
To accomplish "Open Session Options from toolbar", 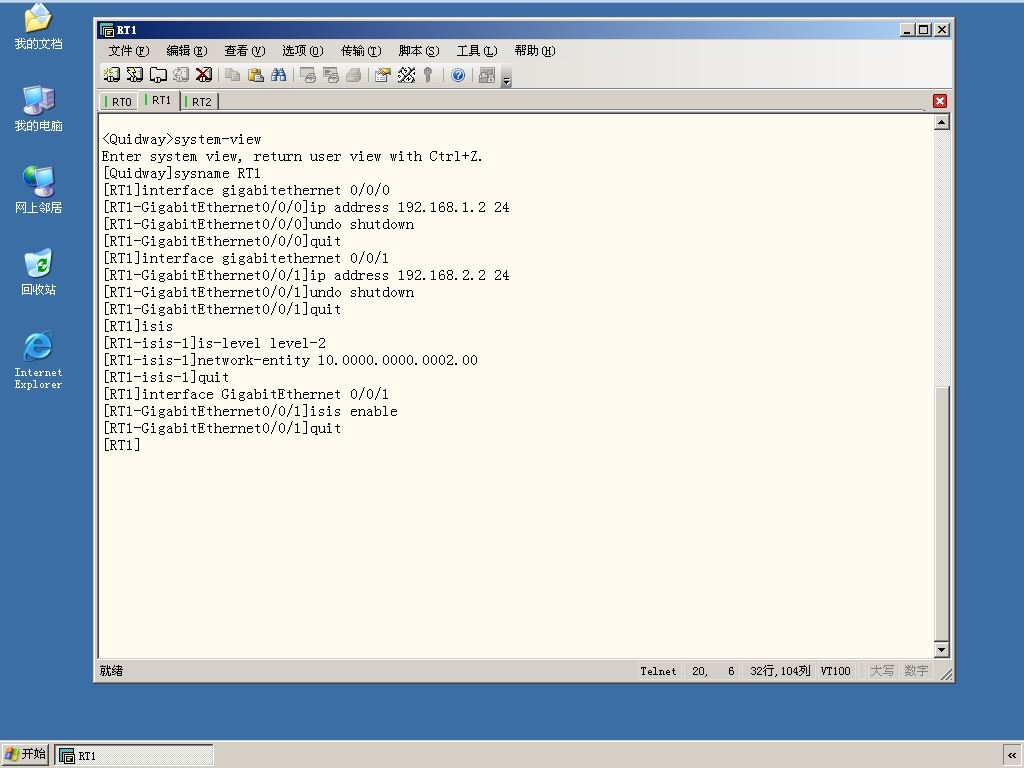I will [x=383, y=75].
